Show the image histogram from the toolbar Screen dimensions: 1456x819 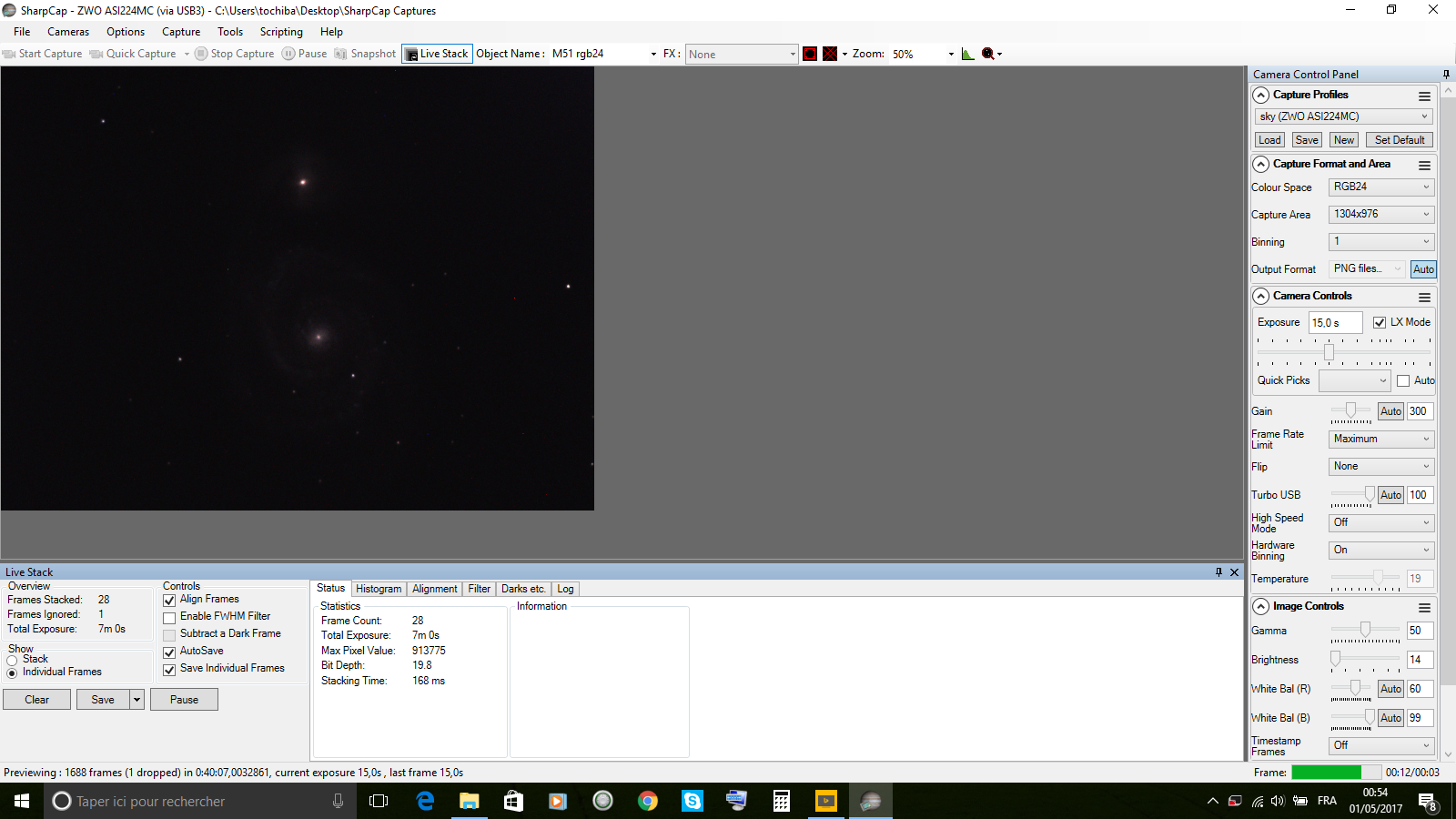pos(967,54)
